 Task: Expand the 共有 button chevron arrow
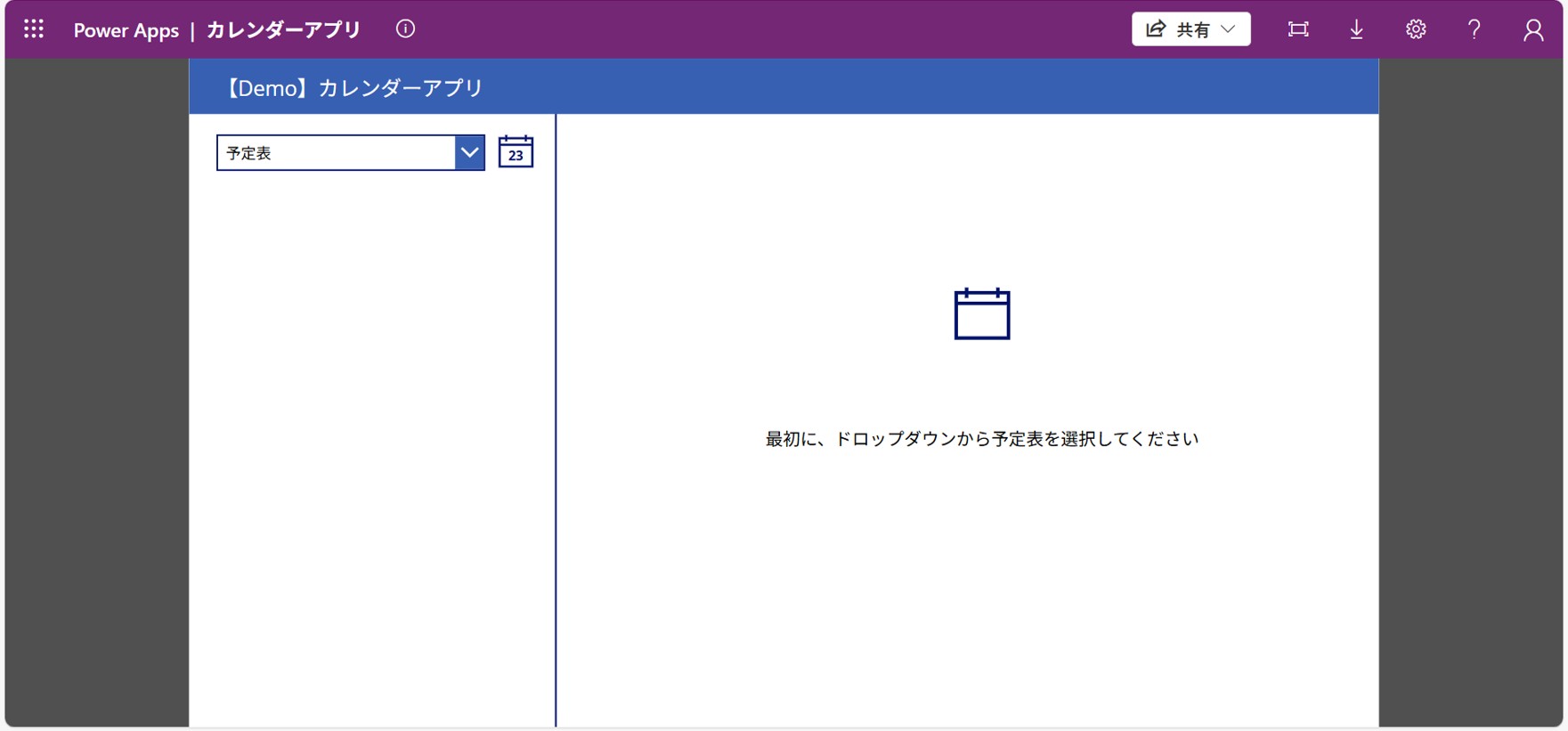[1229, 29]
